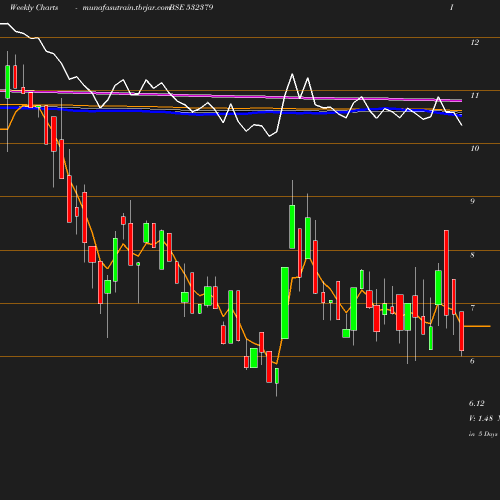Image resolution: width=500 pixels, height=500 pixels.
Task: Click the 'Weekly Charts' title text
Action: pos(34,7)
